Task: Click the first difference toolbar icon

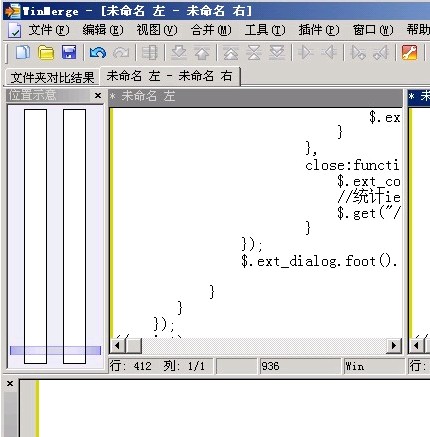Action: (x=231, y=53)
